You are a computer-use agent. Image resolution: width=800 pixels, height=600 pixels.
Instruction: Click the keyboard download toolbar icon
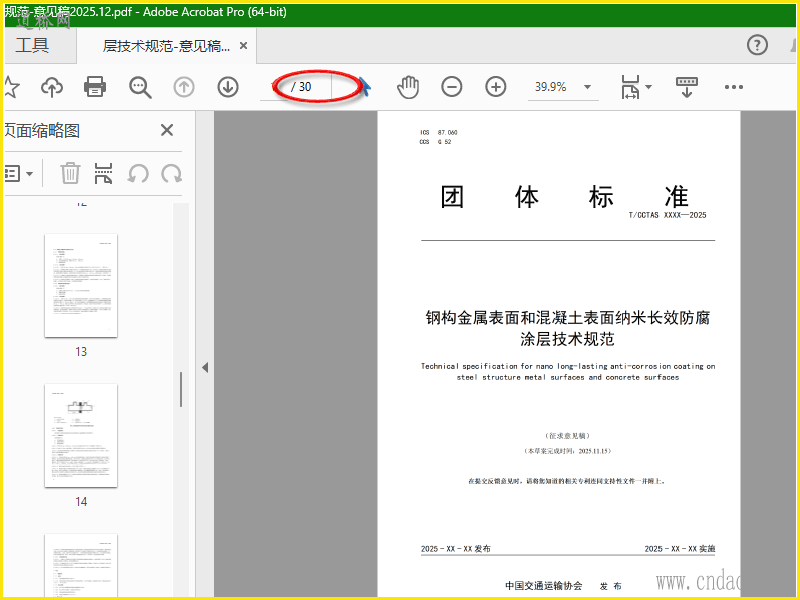click(687, 87)
